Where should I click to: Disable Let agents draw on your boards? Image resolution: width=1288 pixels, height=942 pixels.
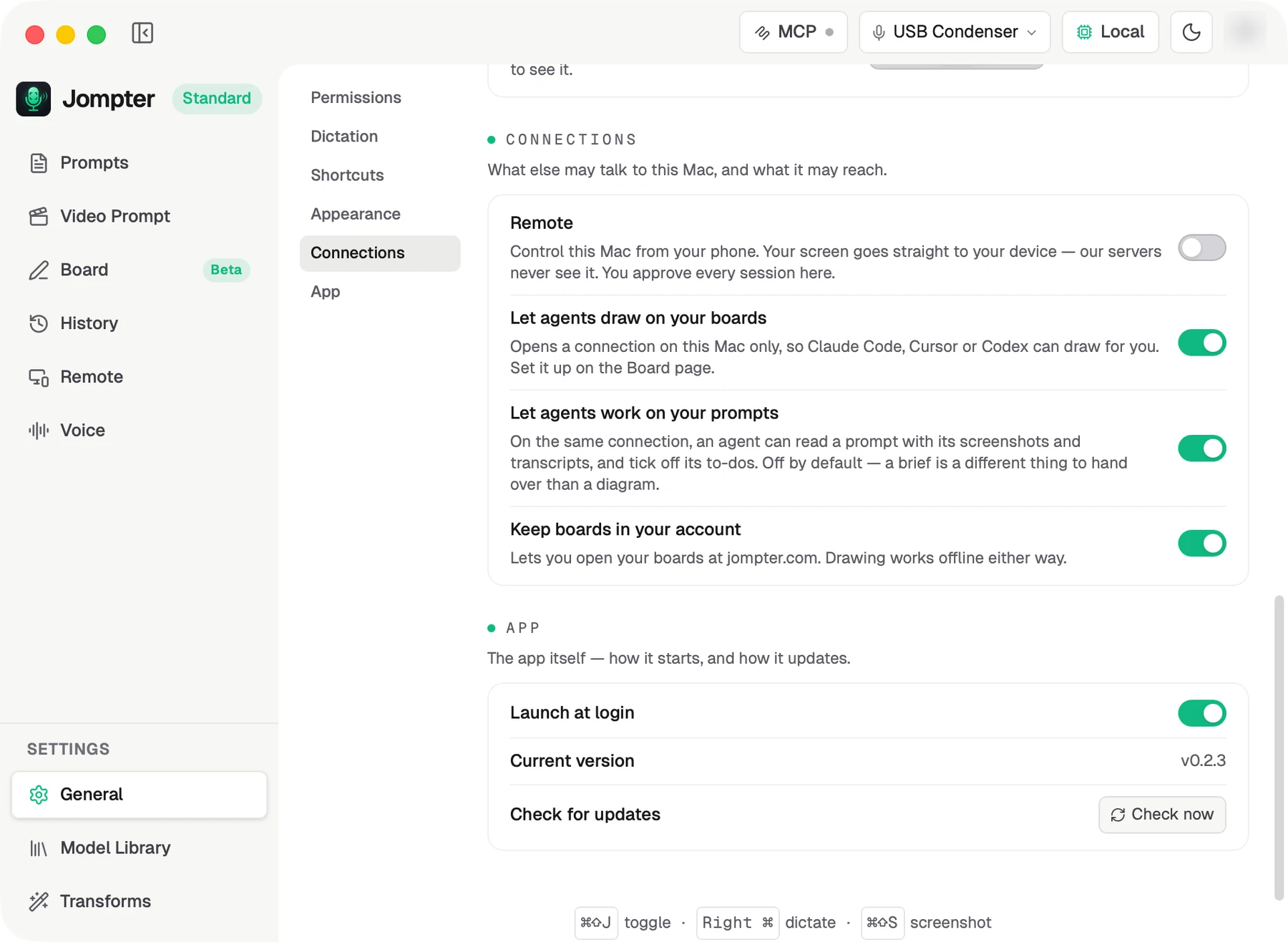[x=1202, y=343]
